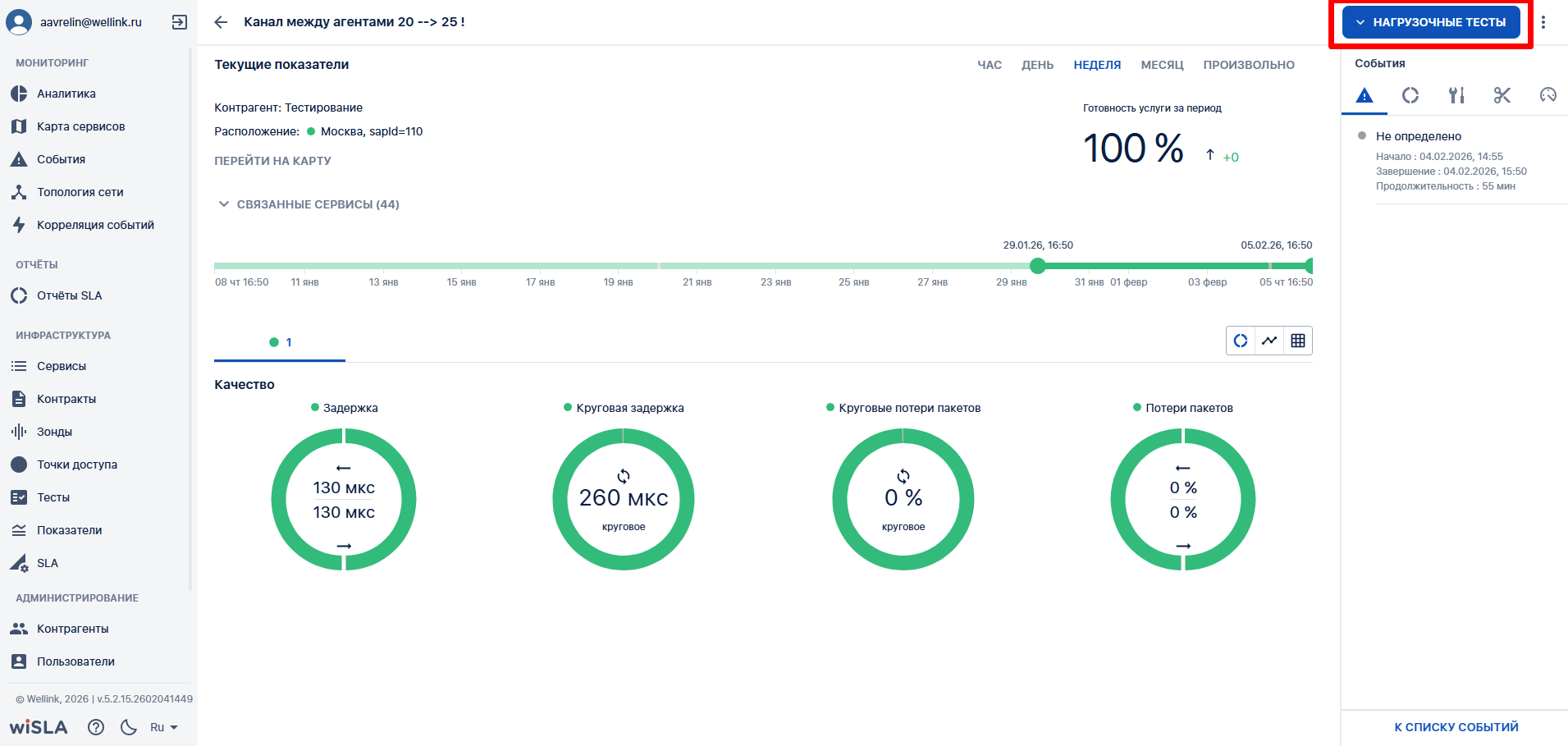
Task: Click the back arrow beside channel title
Action: click(221, 22)
